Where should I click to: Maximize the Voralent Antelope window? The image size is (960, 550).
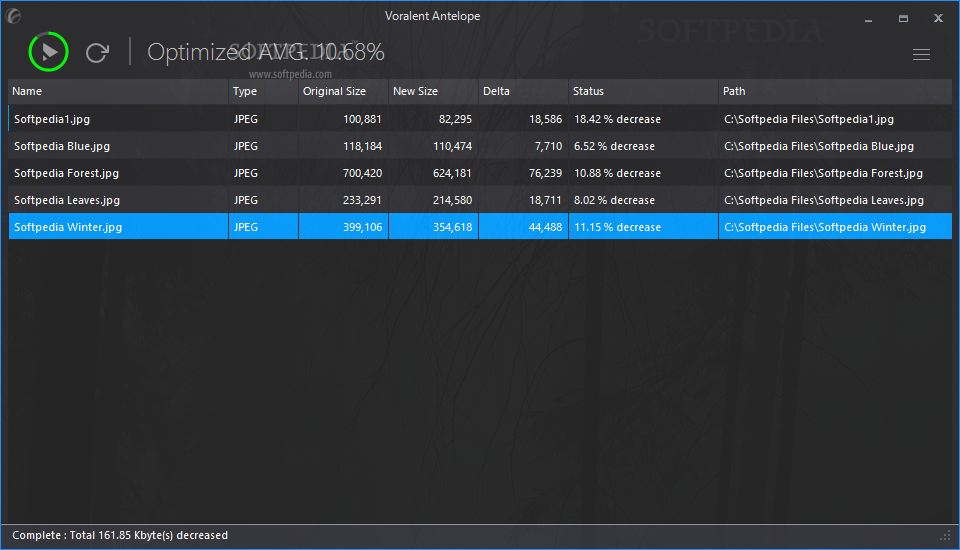coord(903,19)
